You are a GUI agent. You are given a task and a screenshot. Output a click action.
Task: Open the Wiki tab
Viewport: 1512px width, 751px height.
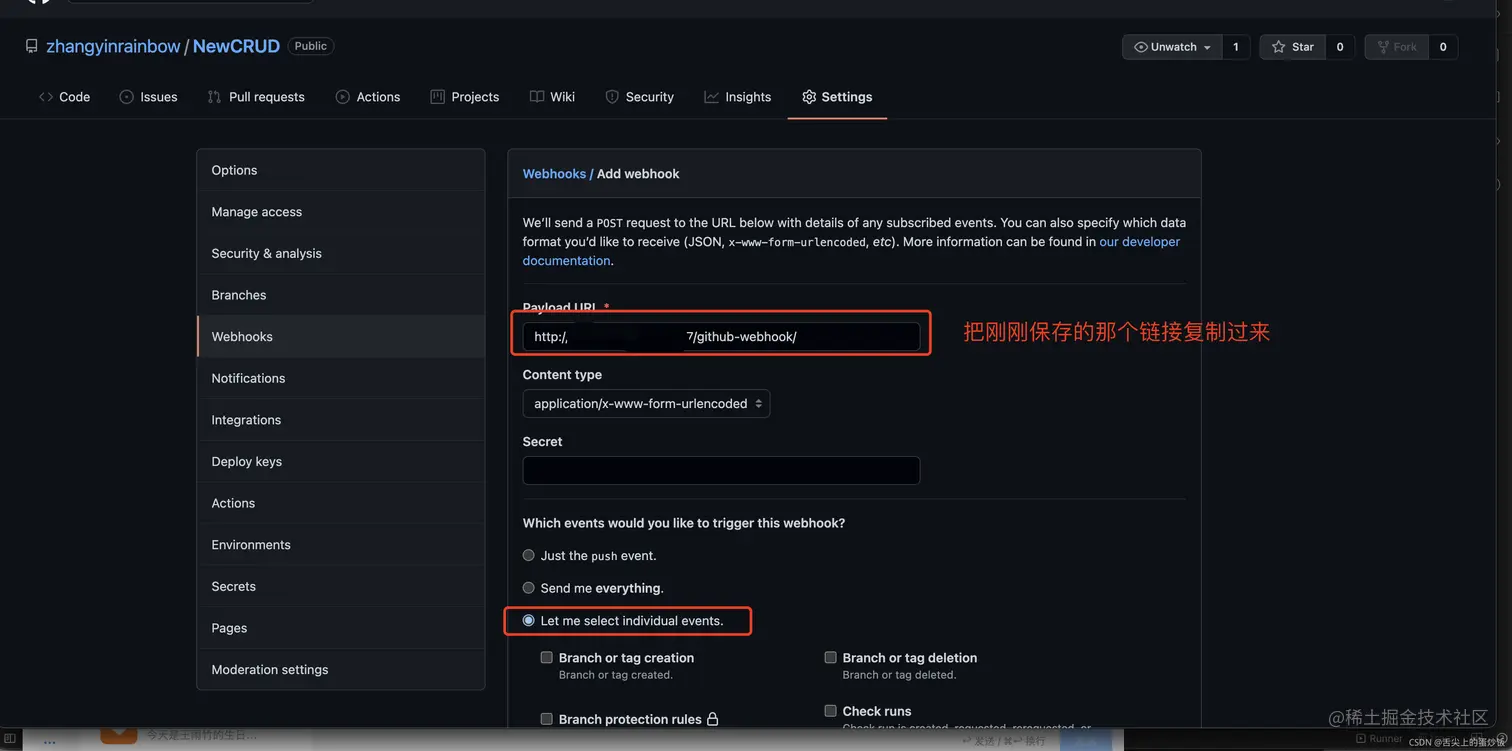pos(552,97)
